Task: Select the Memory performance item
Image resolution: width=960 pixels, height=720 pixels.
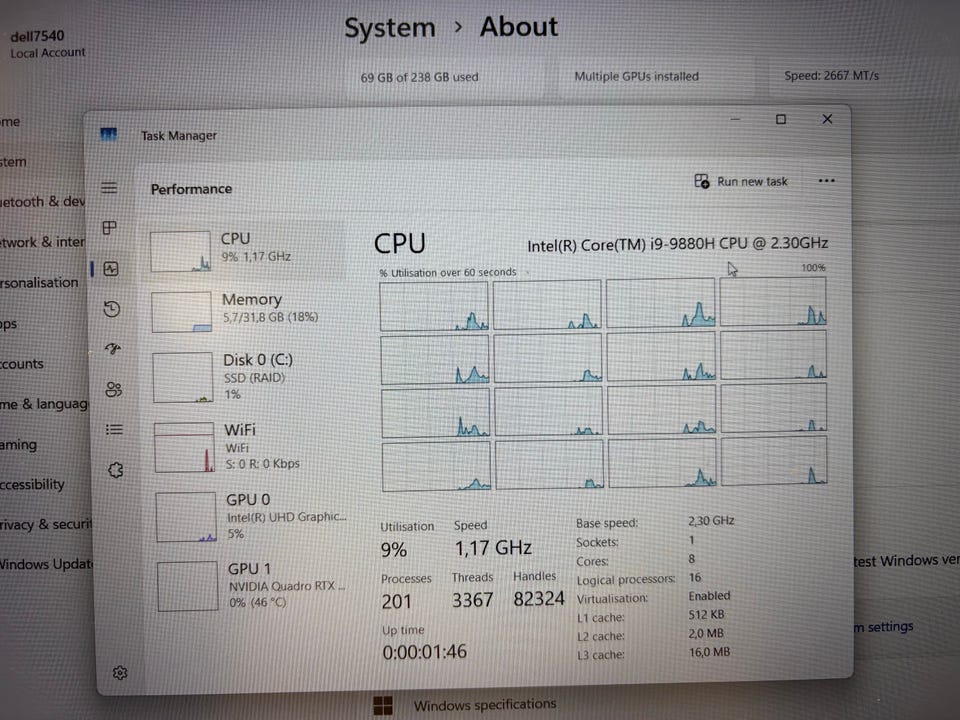Action: tap(248, 308)
